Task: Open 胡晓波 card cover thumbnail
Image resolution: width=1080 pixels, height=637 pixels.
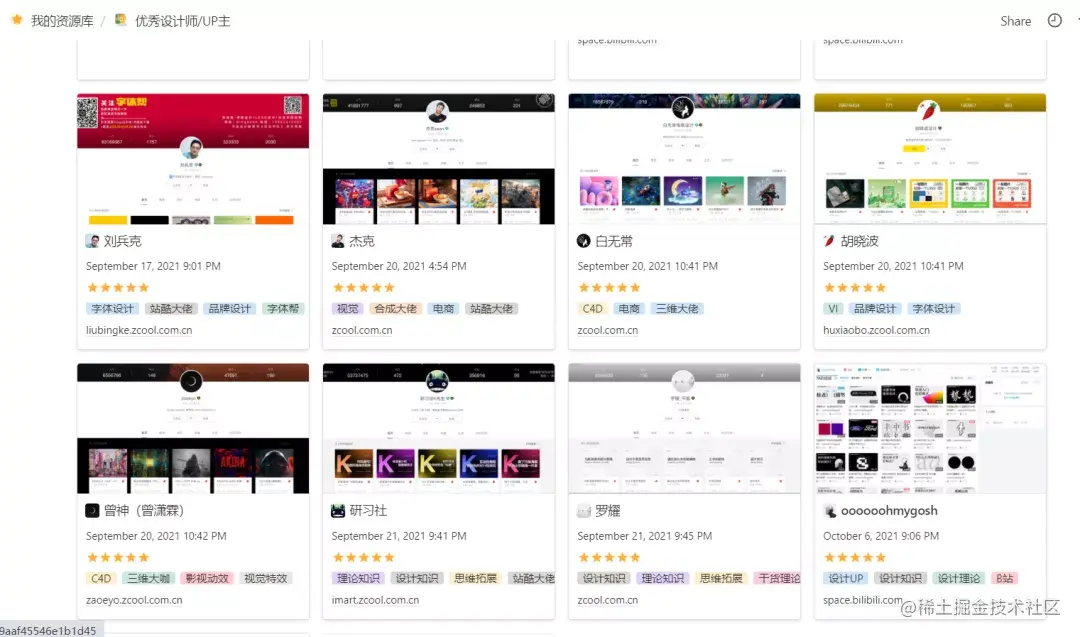Action: (930, 159)
